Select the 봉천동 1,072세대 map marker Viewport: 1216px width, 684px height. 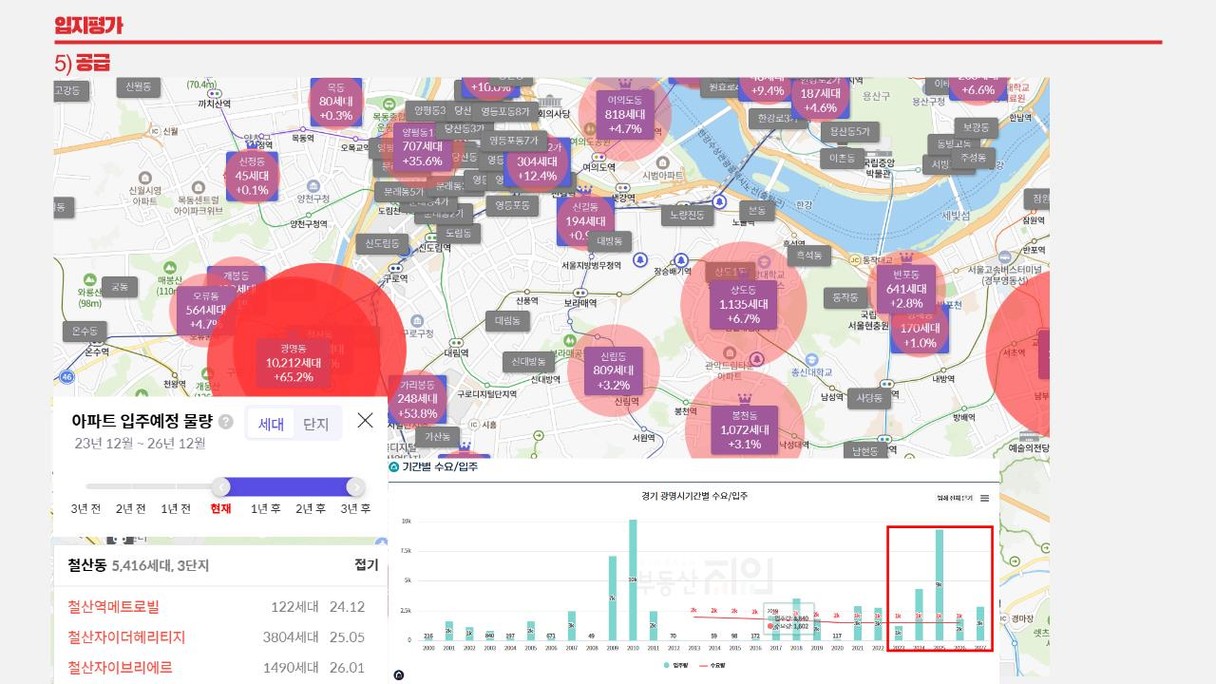pos(743,429)
